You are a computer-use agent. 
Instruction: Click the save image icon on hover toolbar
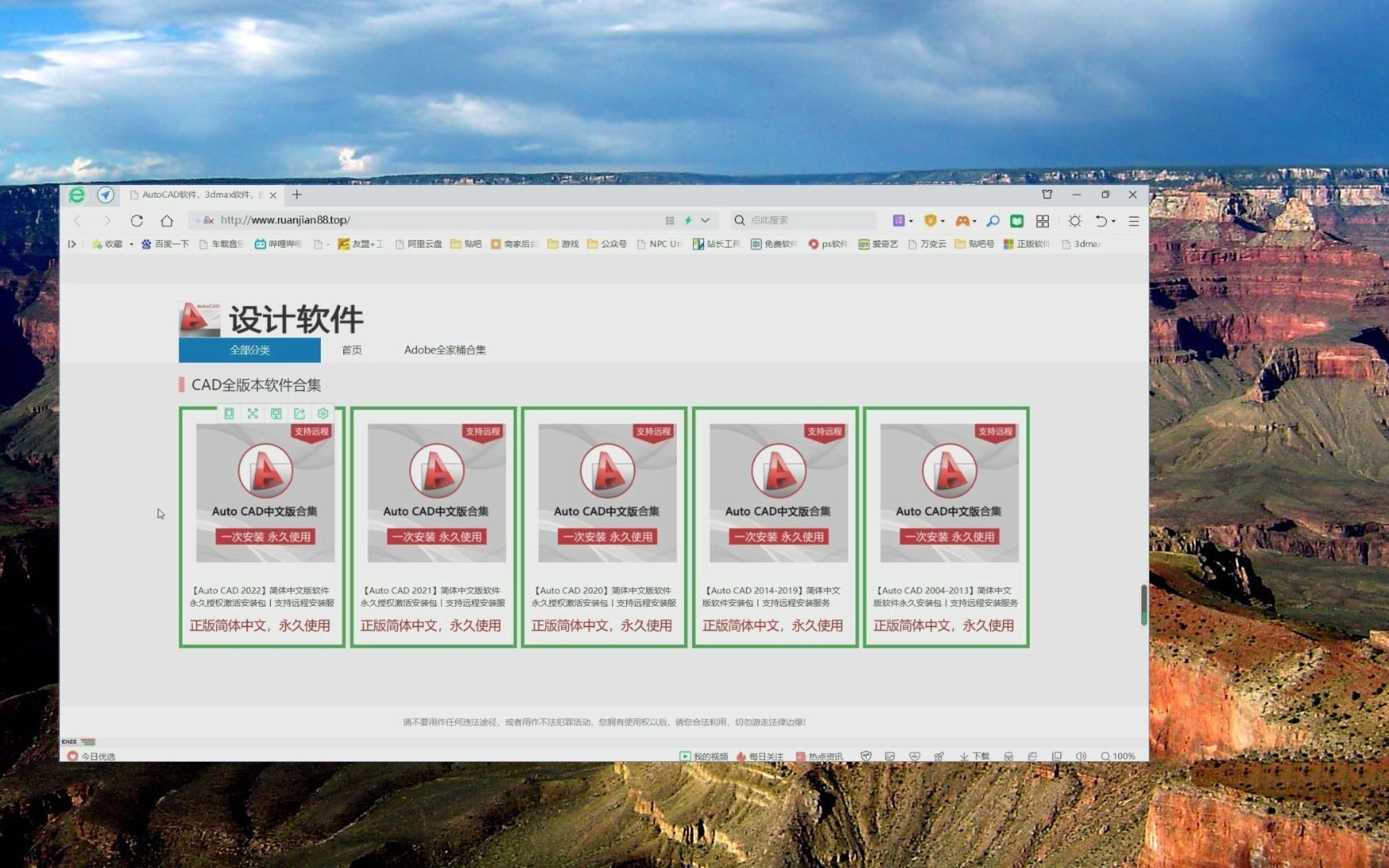(276, 413)
